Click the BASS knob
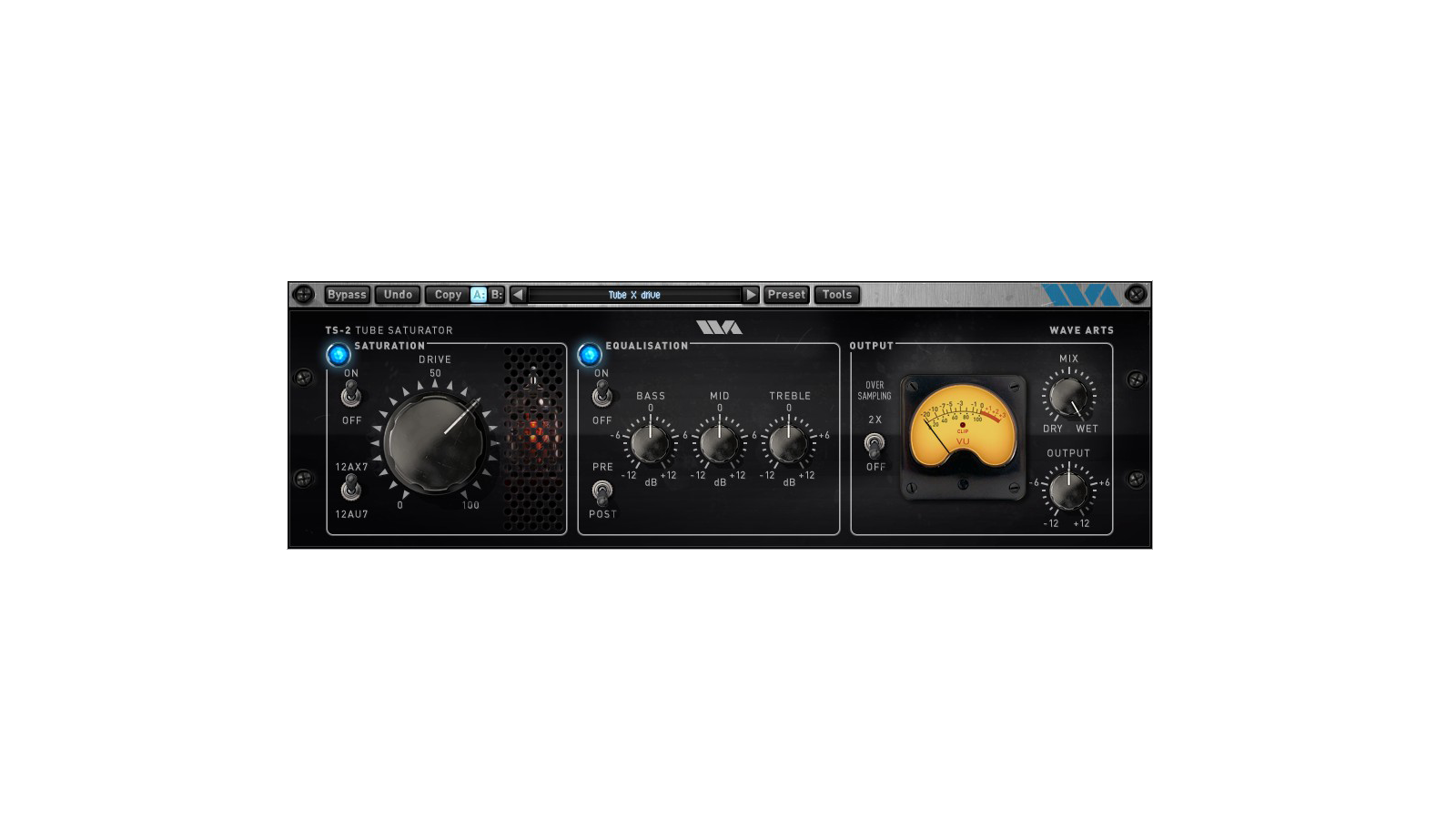The image size is (1456, 819). 651,443
